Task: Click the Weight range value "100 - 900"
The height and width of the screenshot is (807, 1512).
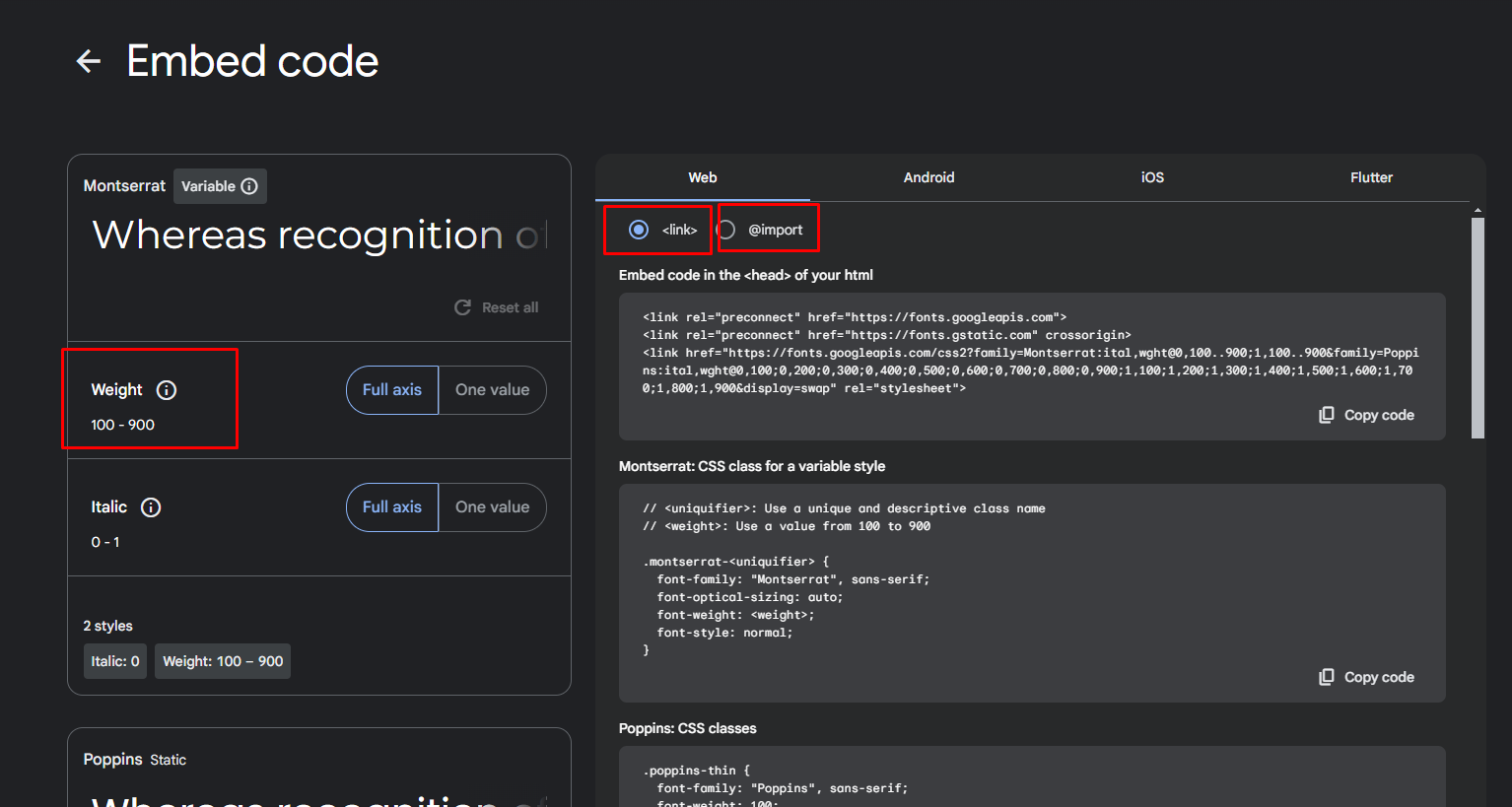Action: click(123, 425)
